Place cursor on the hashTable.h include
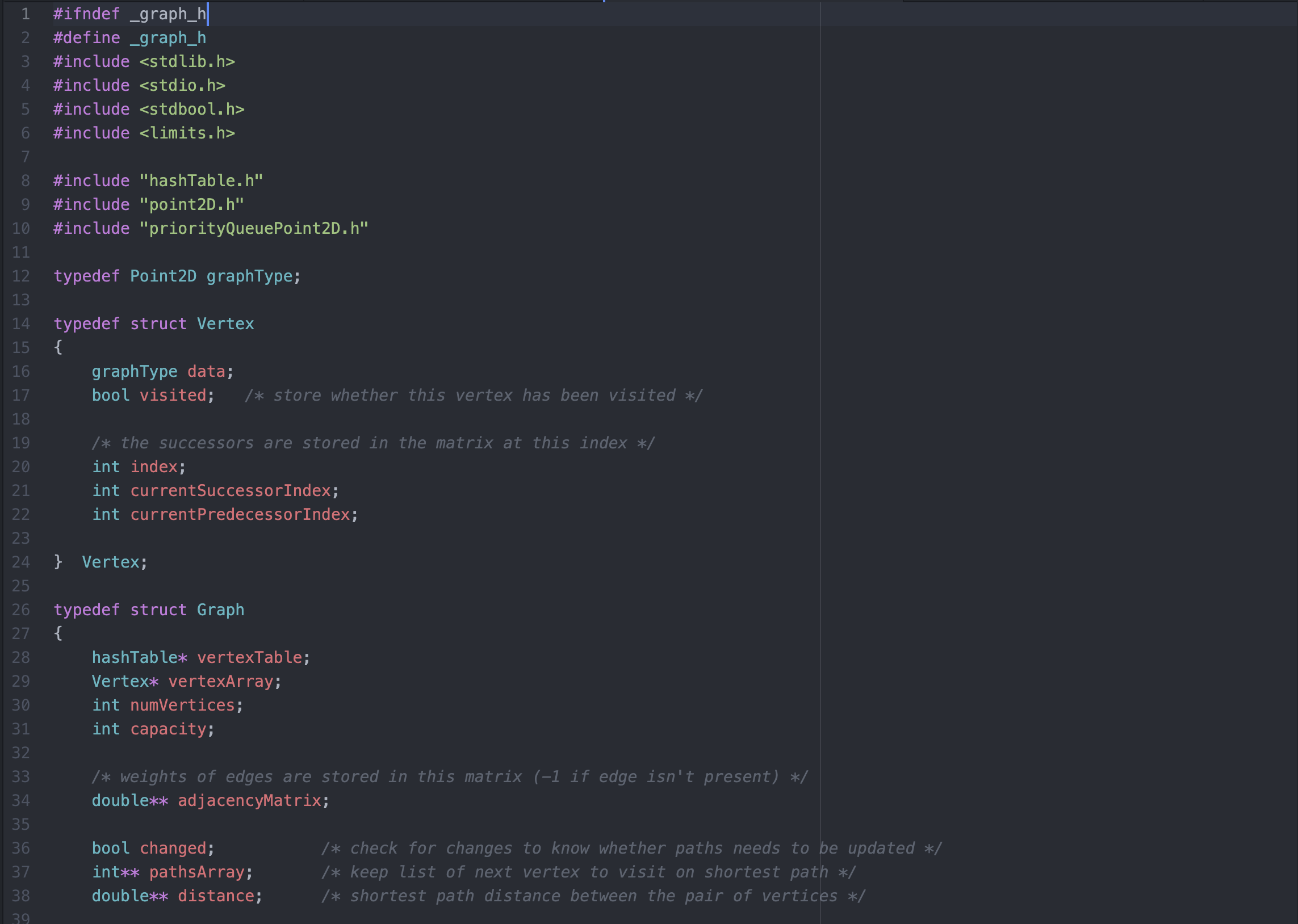The image size is (1298, 924). point(201,181)
